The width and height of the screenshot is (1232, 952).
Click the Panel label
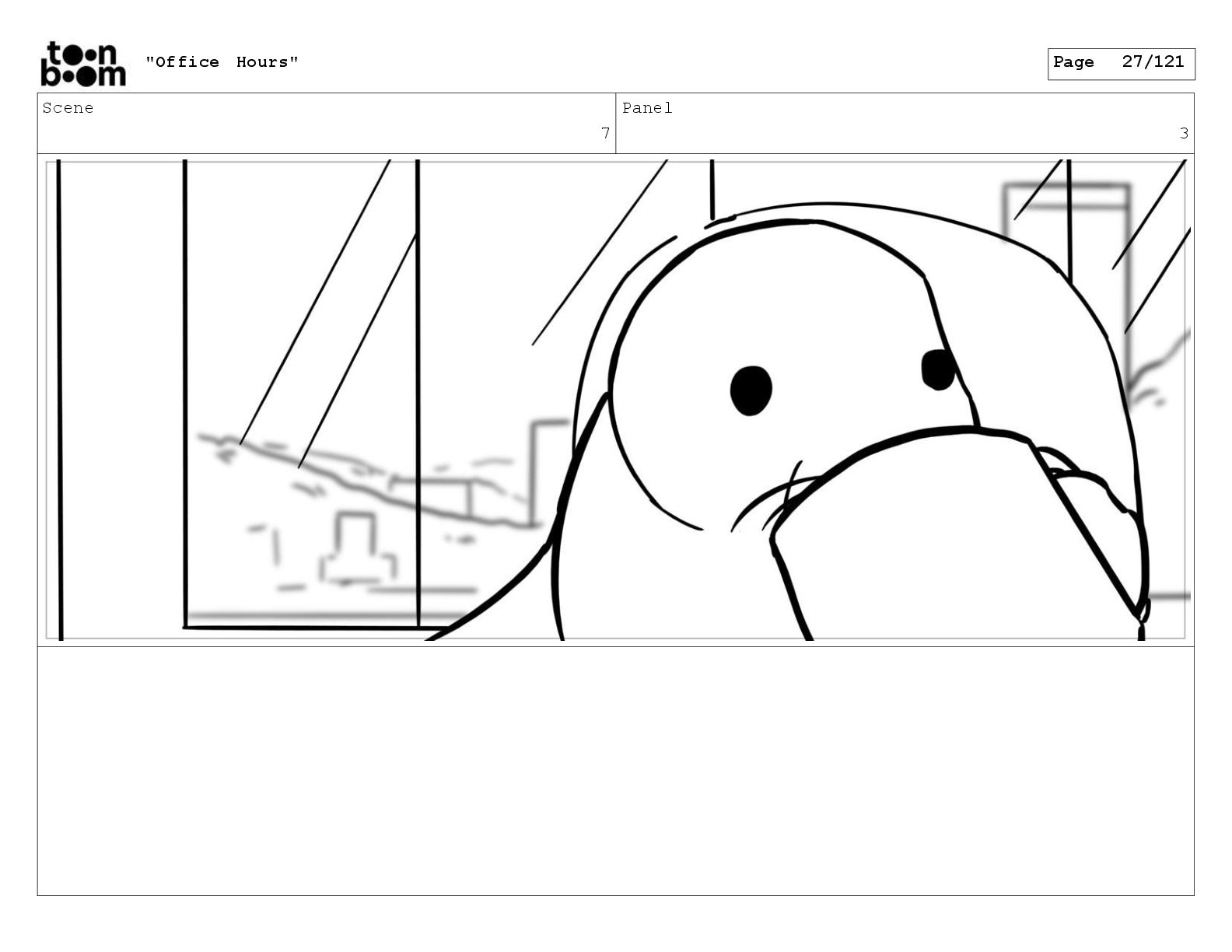647,108
